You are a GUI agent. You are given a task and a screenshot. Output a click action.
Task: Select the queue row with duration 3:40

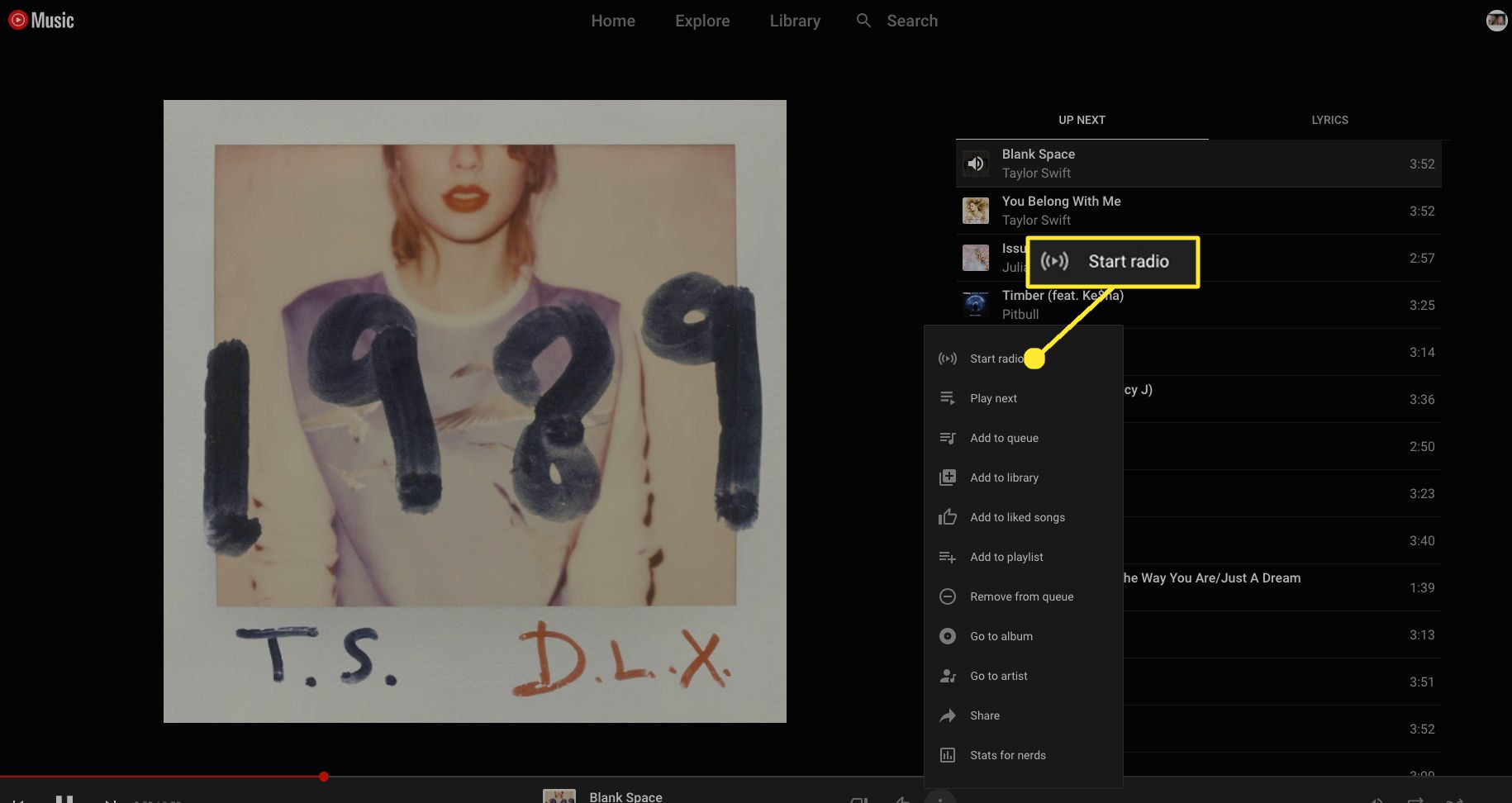(1282, 540)
